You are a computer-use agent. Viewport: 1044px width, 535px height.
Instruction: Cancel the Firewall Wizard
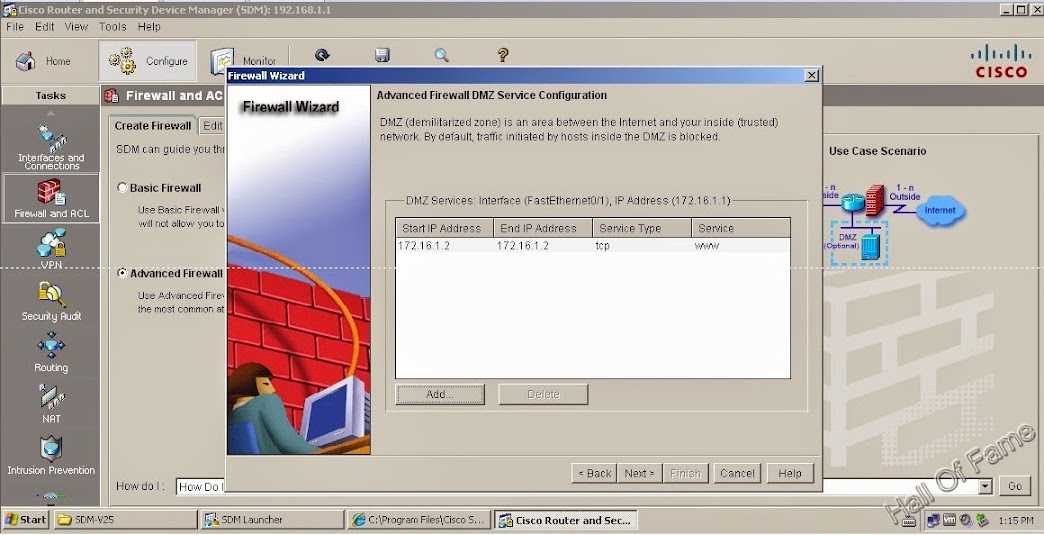pyautogui.click(x=737, y=473)
